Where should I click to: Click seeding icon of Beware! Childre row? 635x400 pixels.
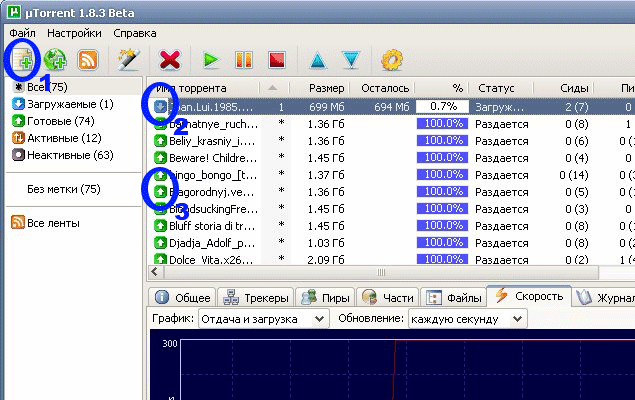160,158
